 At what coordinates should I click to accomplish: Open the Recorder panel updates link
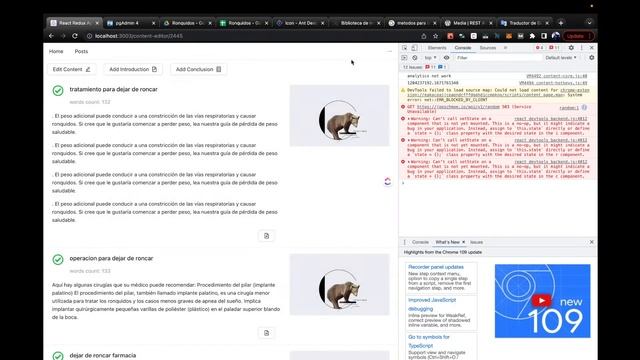(x=436, y=267)
